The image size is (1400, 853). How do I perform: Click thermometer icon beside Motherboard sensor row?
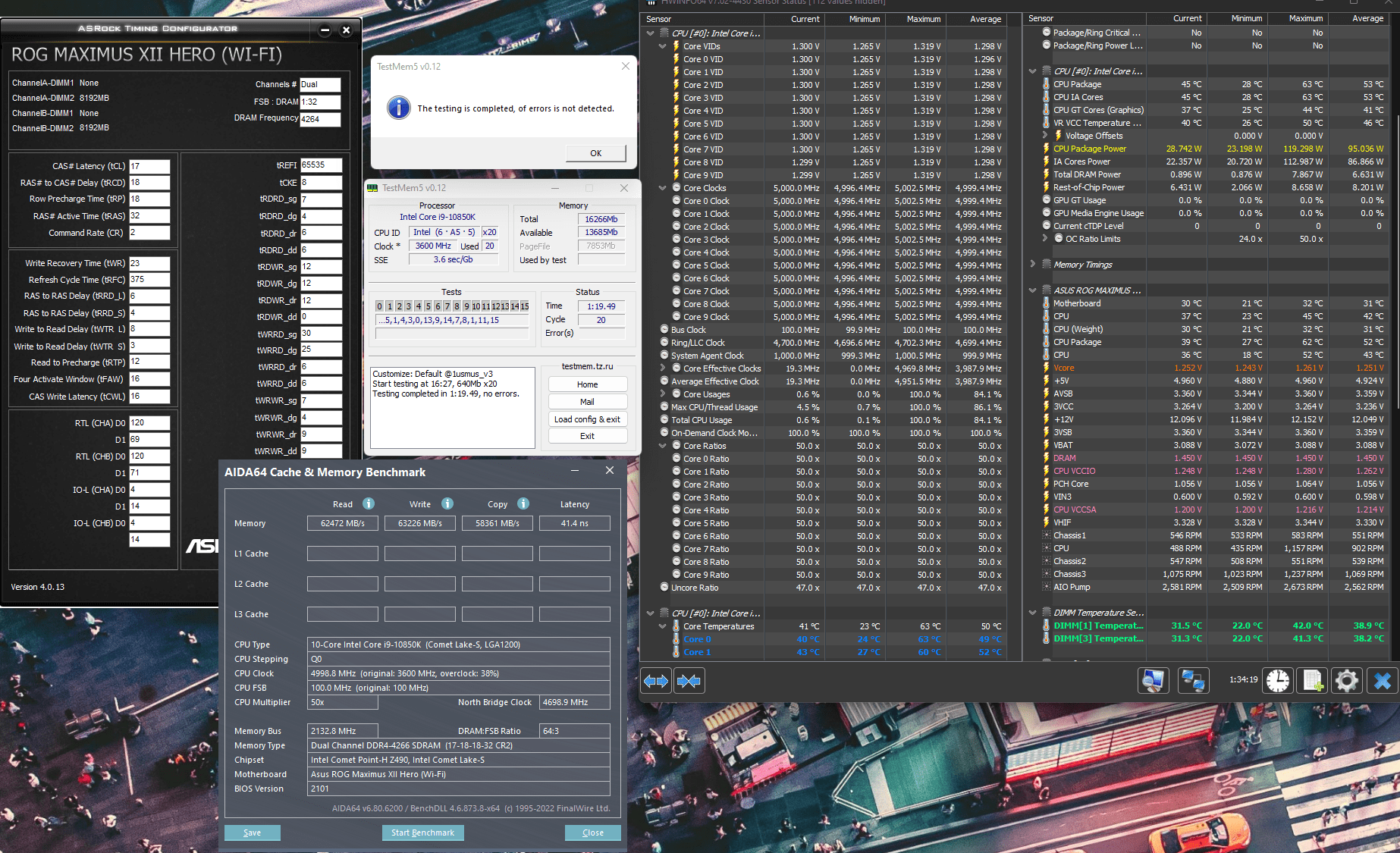click(1047, 303)
